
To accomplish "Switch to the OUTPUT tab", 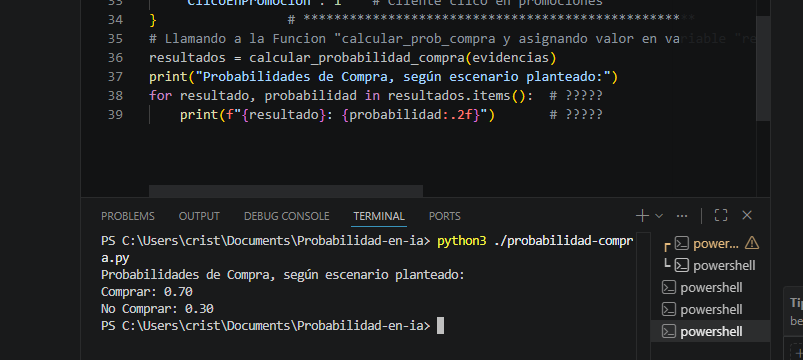I will 199,216.
